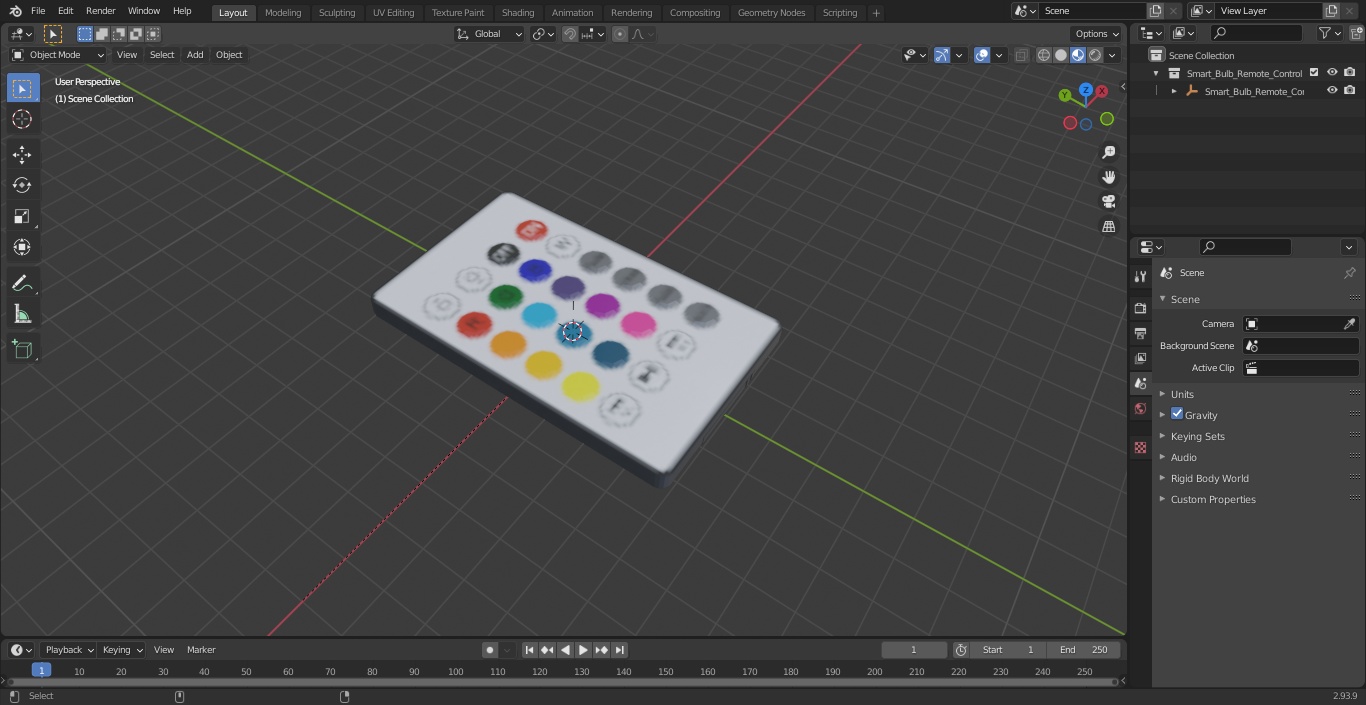Switch to the UV Editing workspace tab

393,13
